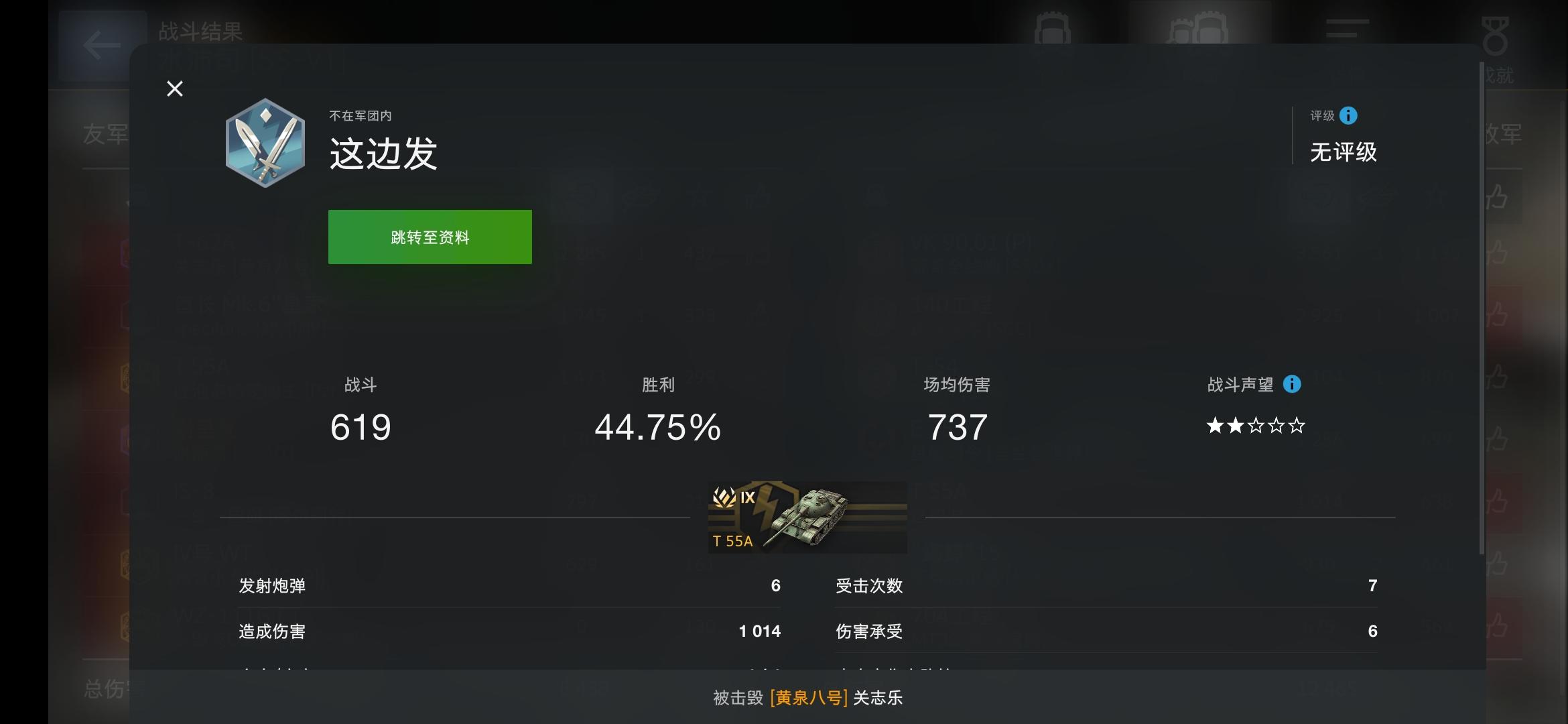
Task: Open the 评级 info icon
Action: pyautogui.click(x=1348, y=116)
